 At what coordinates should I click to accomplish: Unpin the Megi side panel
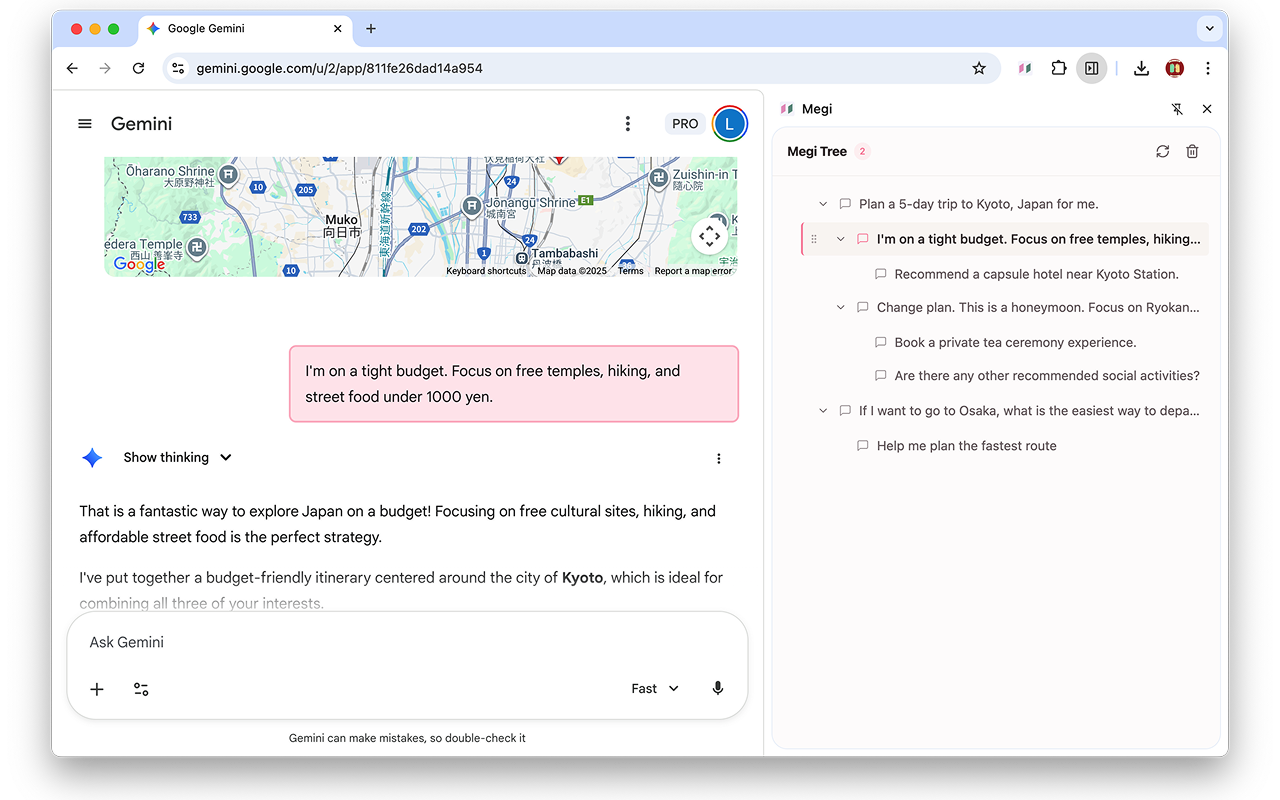[1177, 109]
